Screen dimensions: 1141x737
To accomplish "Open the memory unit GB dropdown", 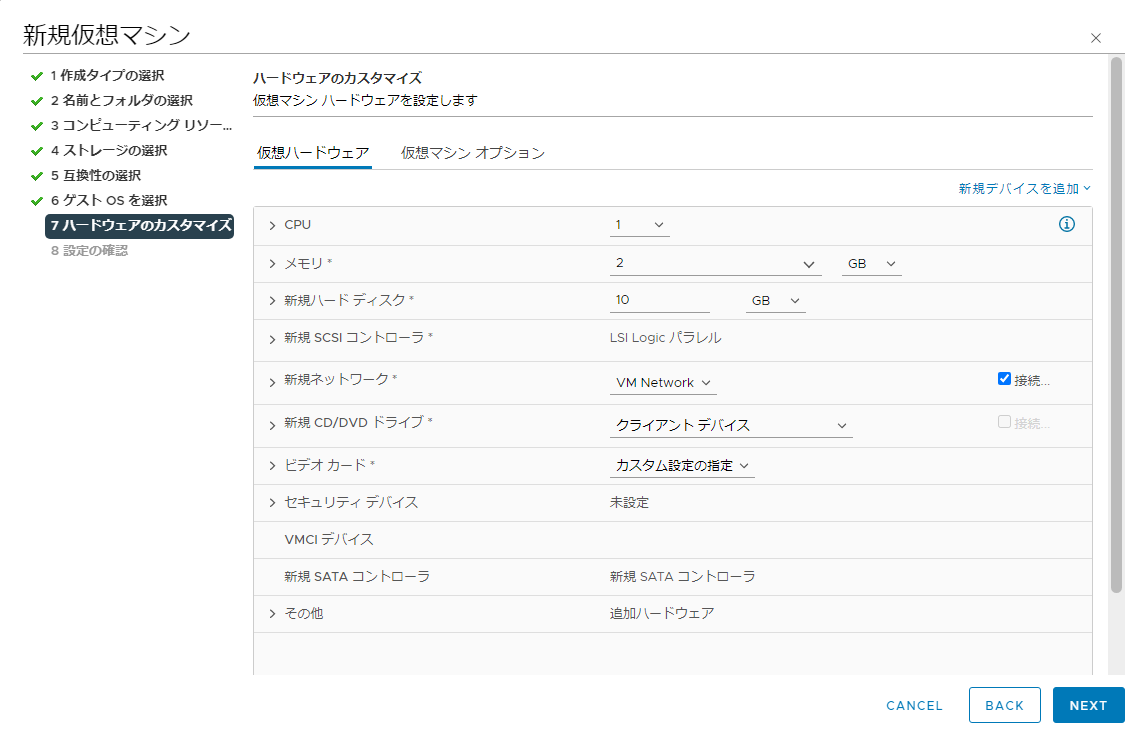I will (871, 264).
